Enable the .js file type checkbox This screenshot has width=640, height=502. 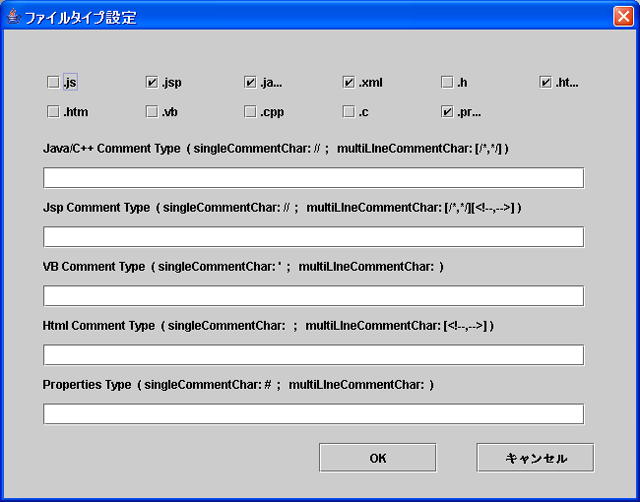coord(53,82)
